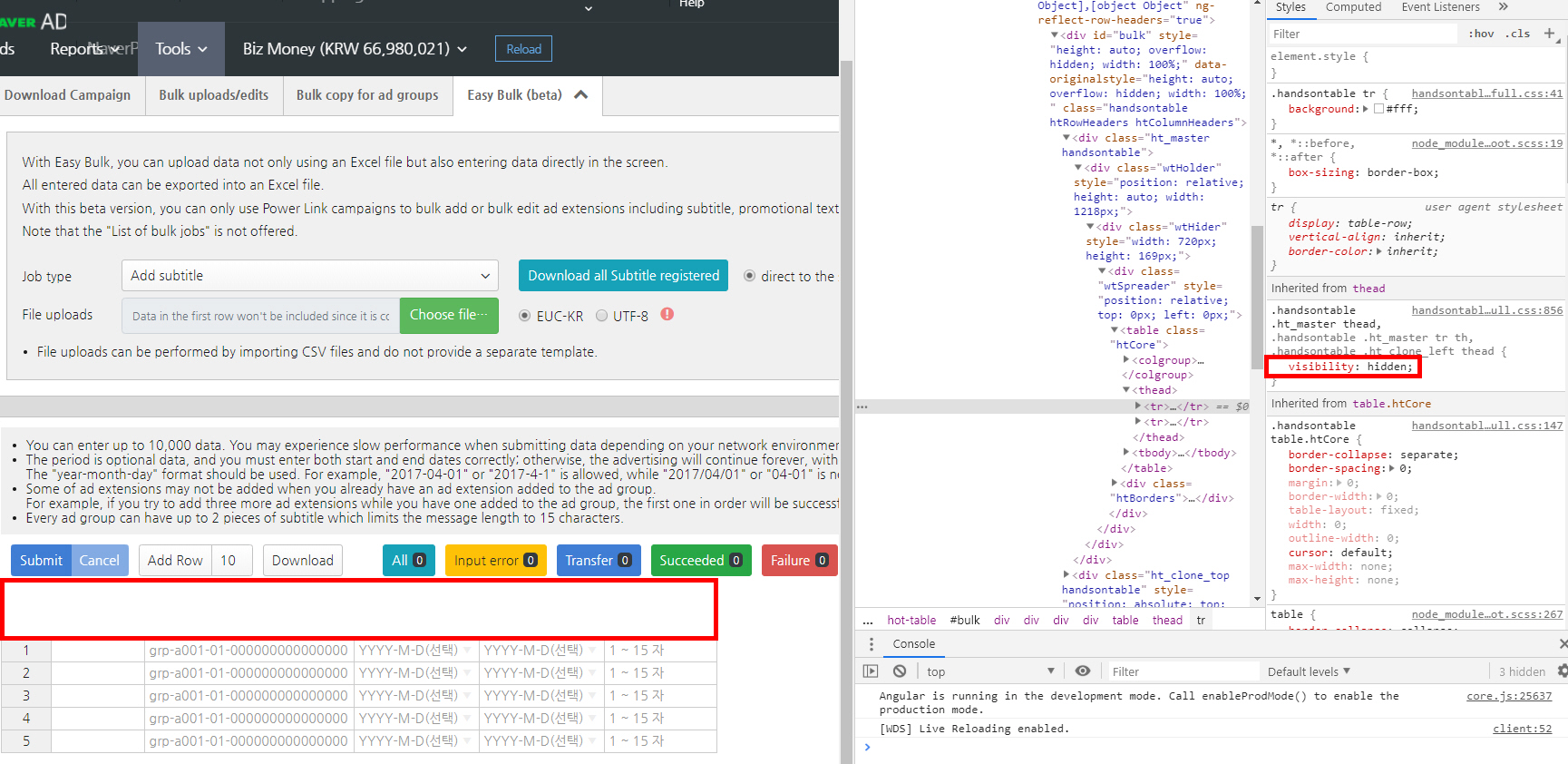Click the NAVER AD logo
Screen dimensions: 1568x764
(x=34, y=21)
